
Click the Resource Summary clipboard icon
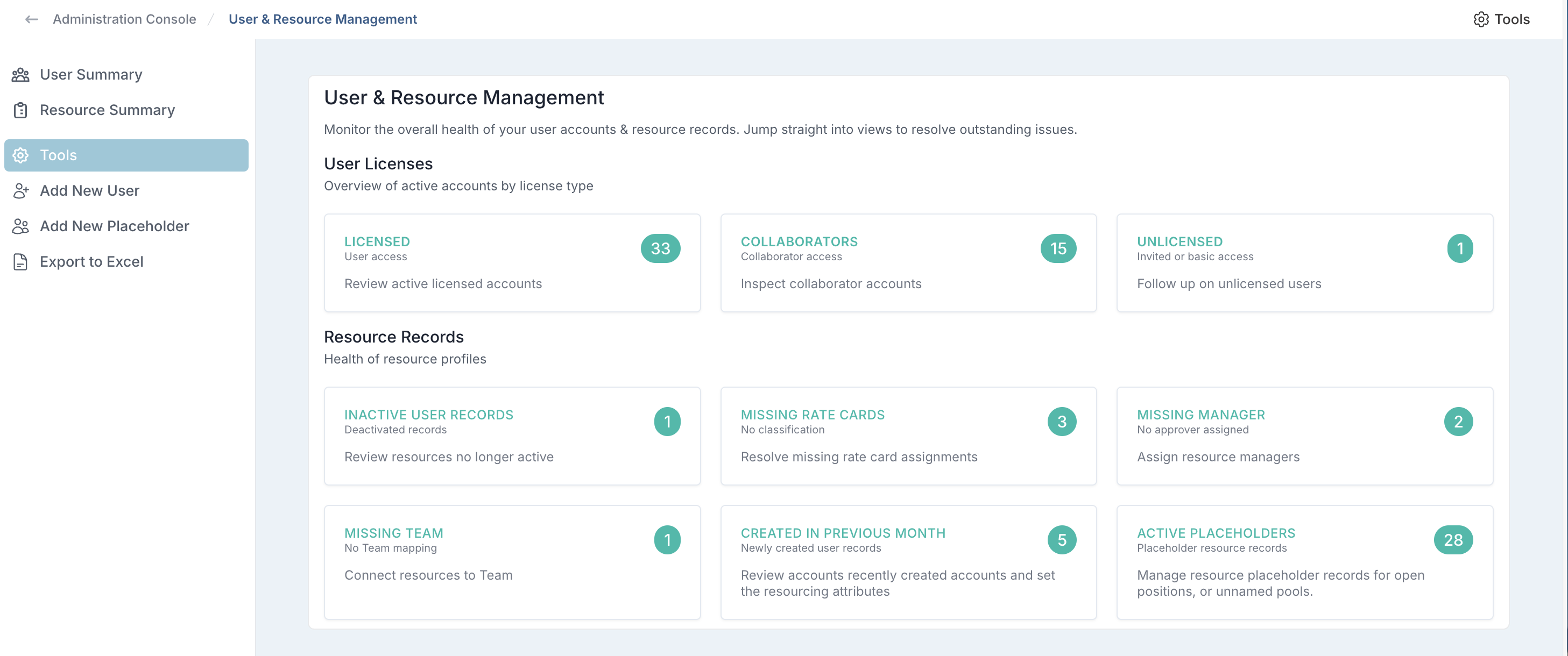pos(20,110)
